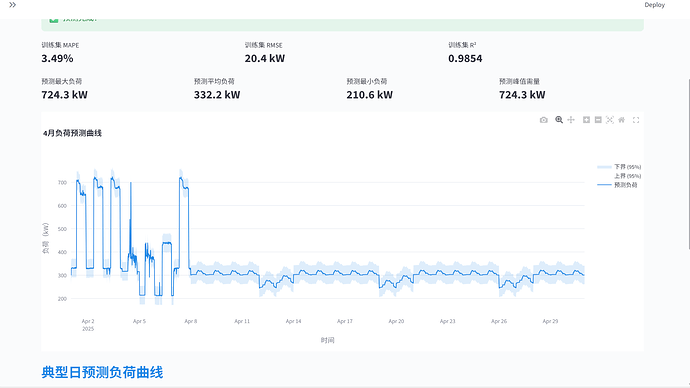The image size is (690, 388).
Task: Click the 预测峰值需量 metric label
Action: pyautogui.click(x=519, y=81)
